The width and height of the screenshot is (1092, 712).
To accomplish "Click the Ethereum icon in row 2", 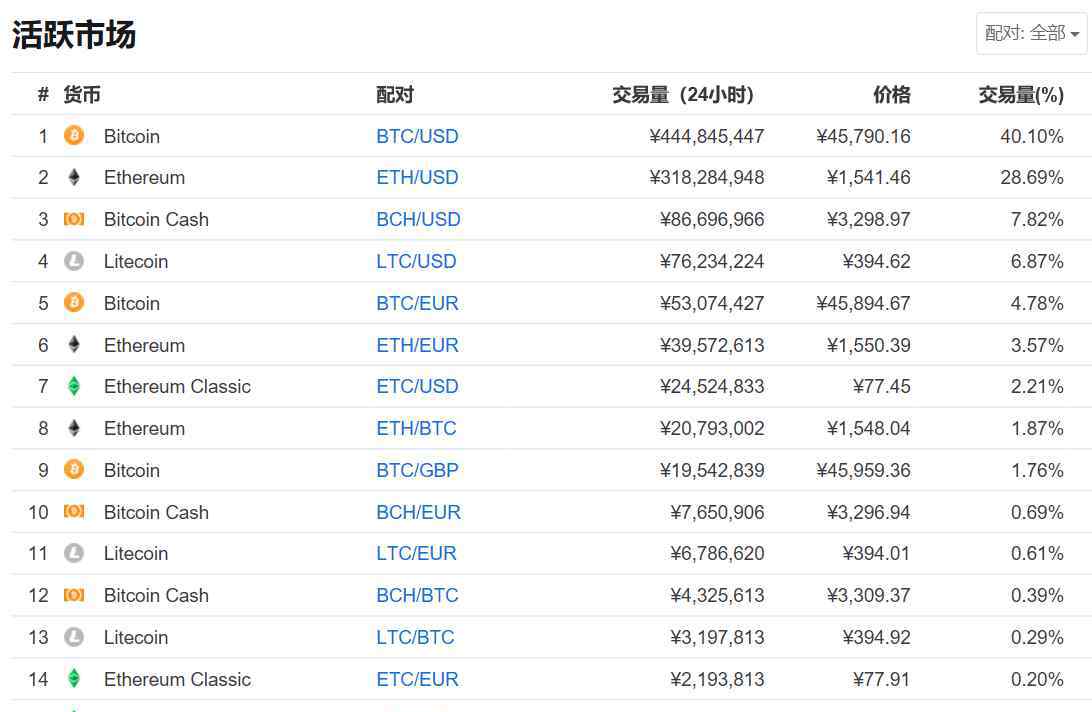I will 74,177.
